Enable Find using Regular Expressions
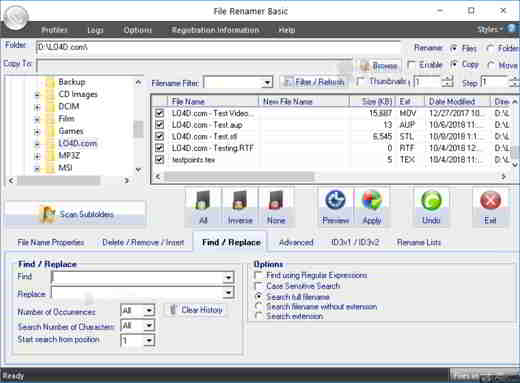Image resolution: width=520 pixels, height=383 pixels. click(258, 275)
